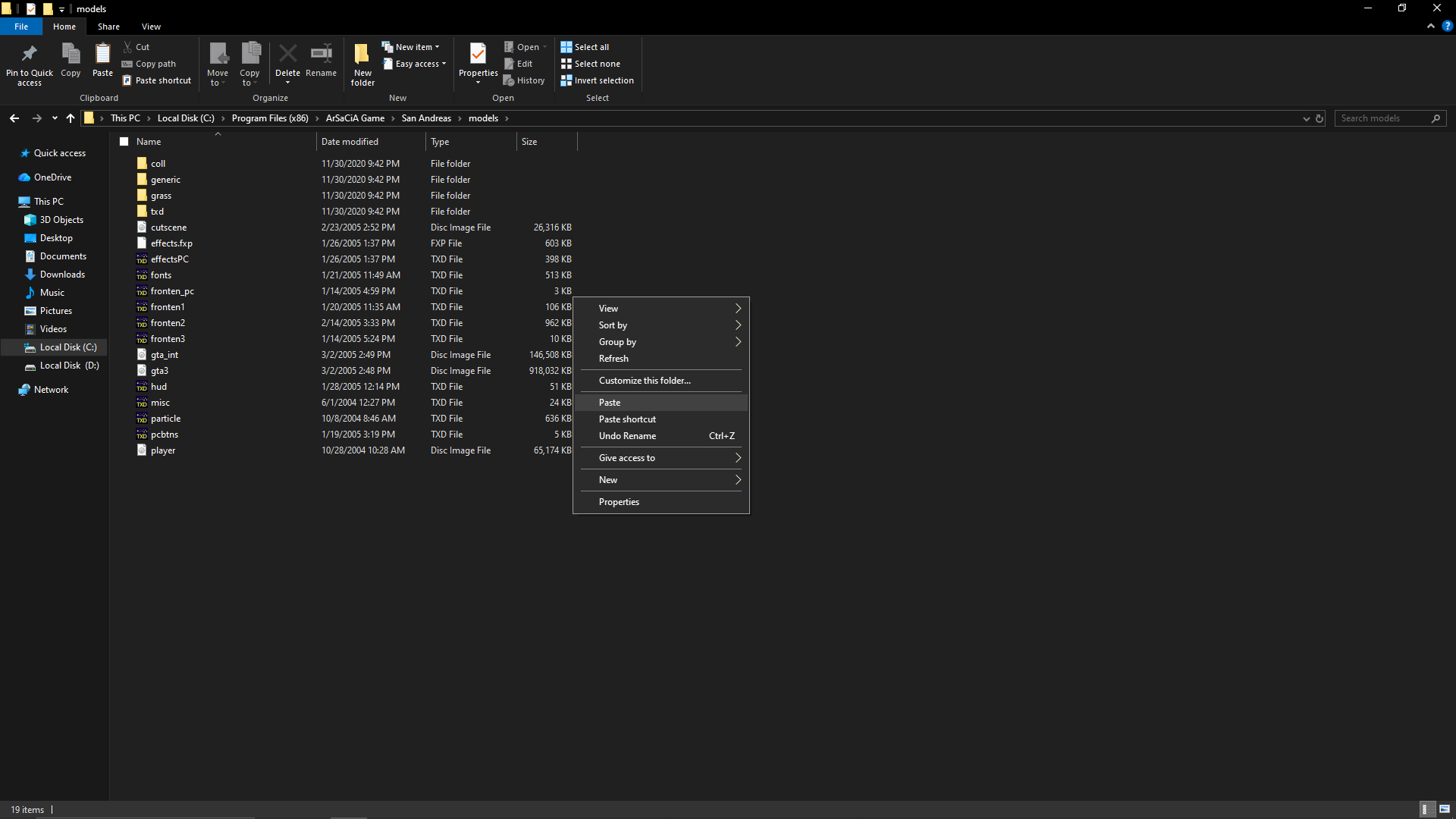Select OneDrive in the navigation pane

pos(45,177)
